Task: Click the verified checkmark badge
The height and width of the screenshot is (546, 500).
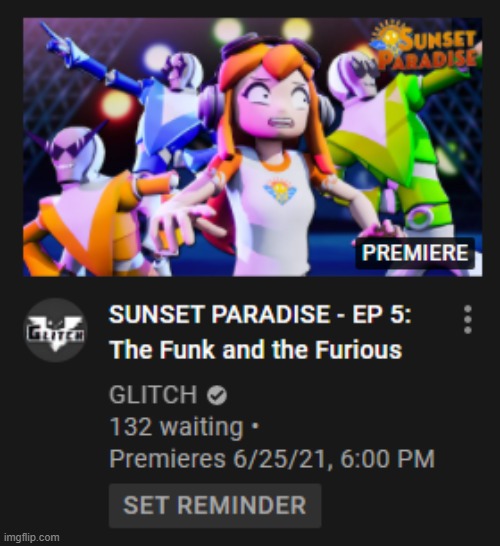Action: pos(217,395)
